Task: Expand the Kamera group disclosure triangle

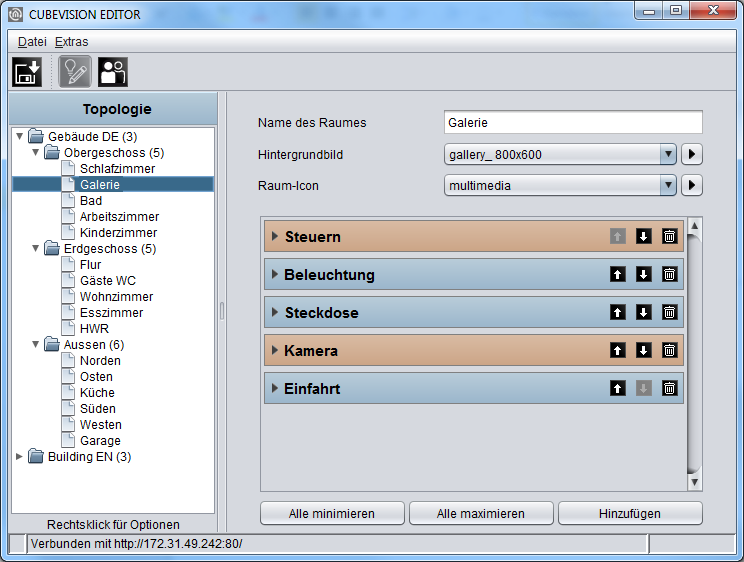Action: pos(274,350)
